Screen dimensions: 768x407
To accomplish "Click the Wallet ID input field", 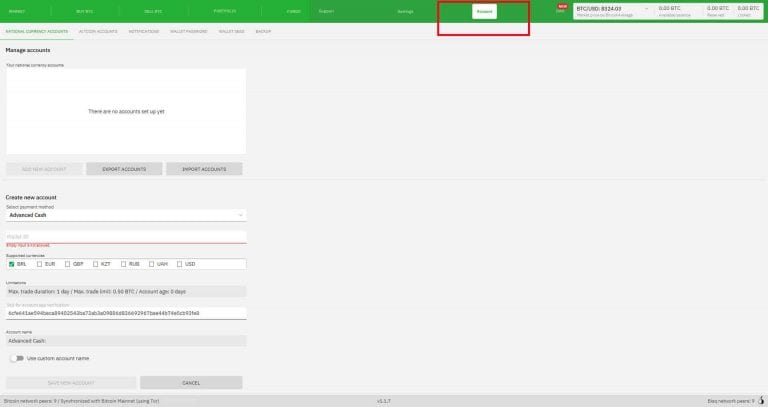I will click(126, 237).
